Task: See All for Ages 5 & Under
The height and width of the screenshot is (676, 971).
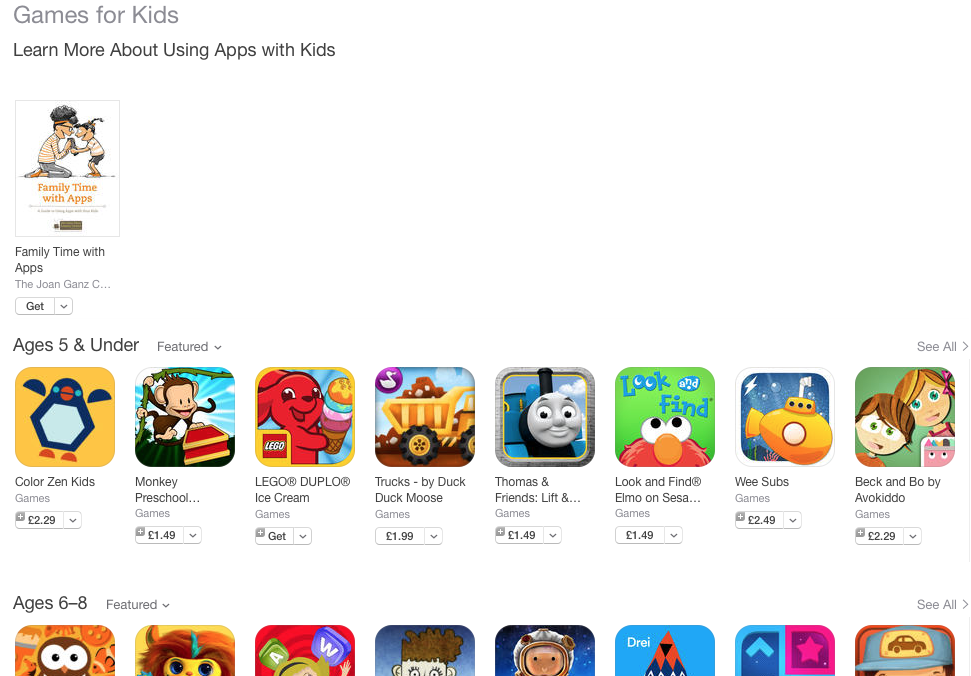Action: (942, 347)
